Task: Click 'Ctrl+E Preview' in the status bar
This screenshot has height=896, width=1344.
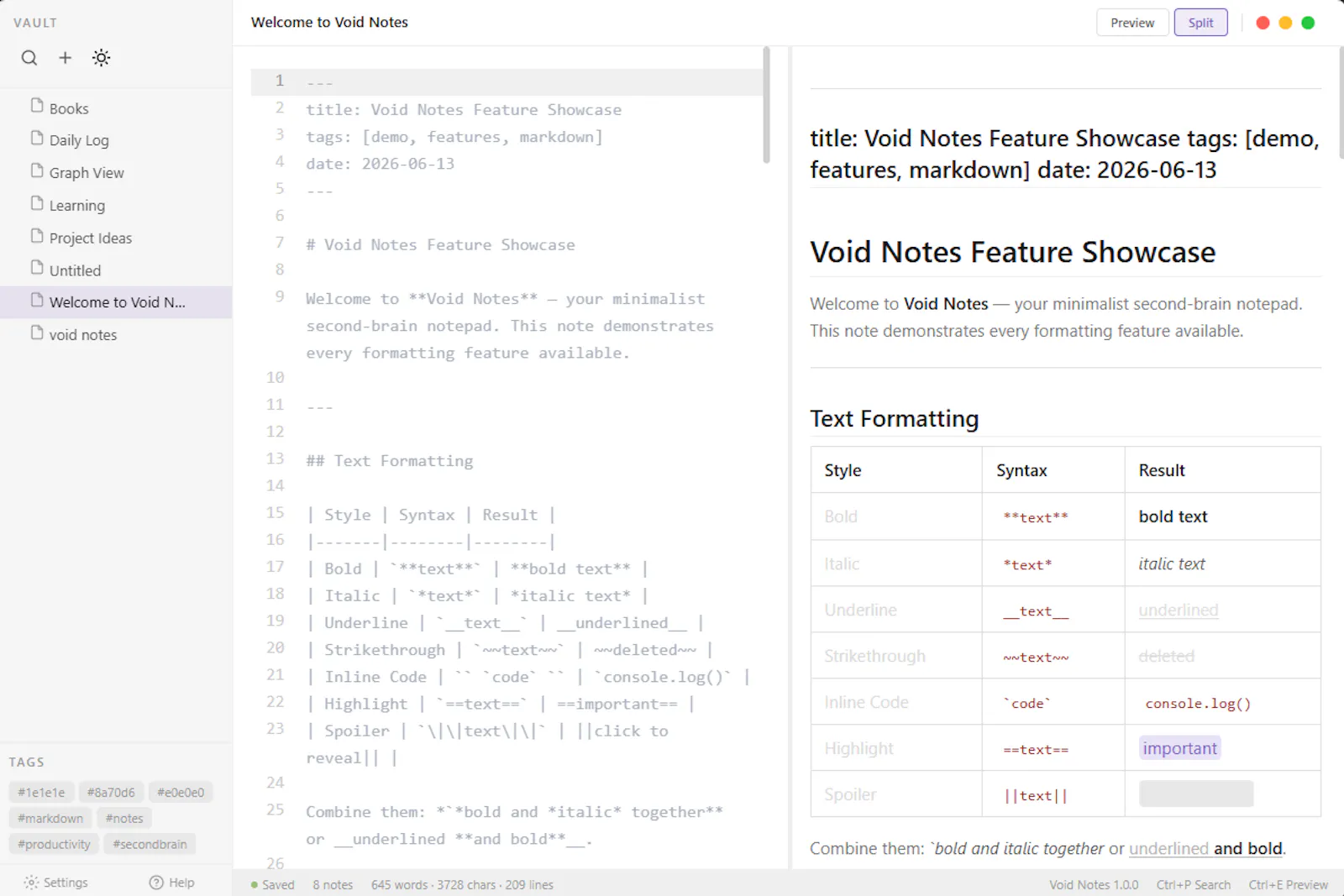Action: point(1288,885)
